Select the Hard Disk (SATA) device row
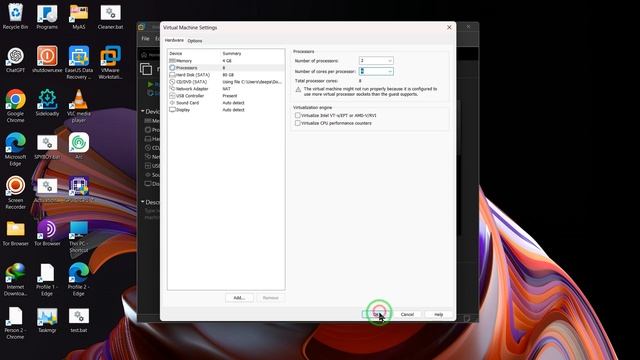This screenshot has width=640, height=360. [226, 75]
